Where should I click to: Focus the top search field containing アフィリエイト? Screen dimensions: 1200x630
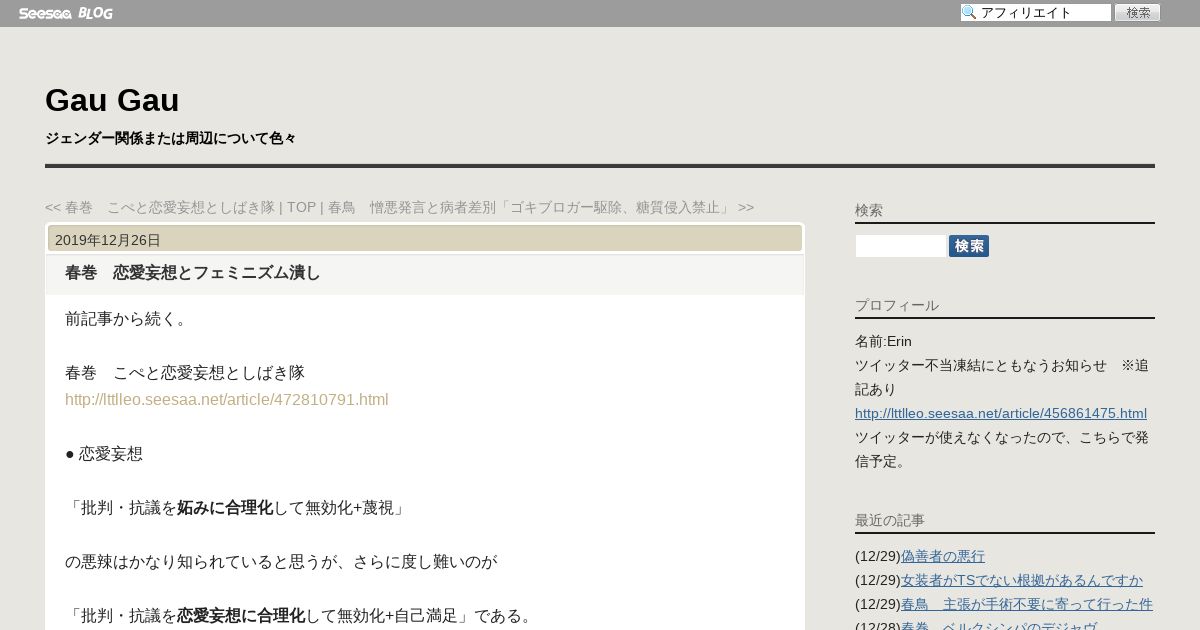1036,13
